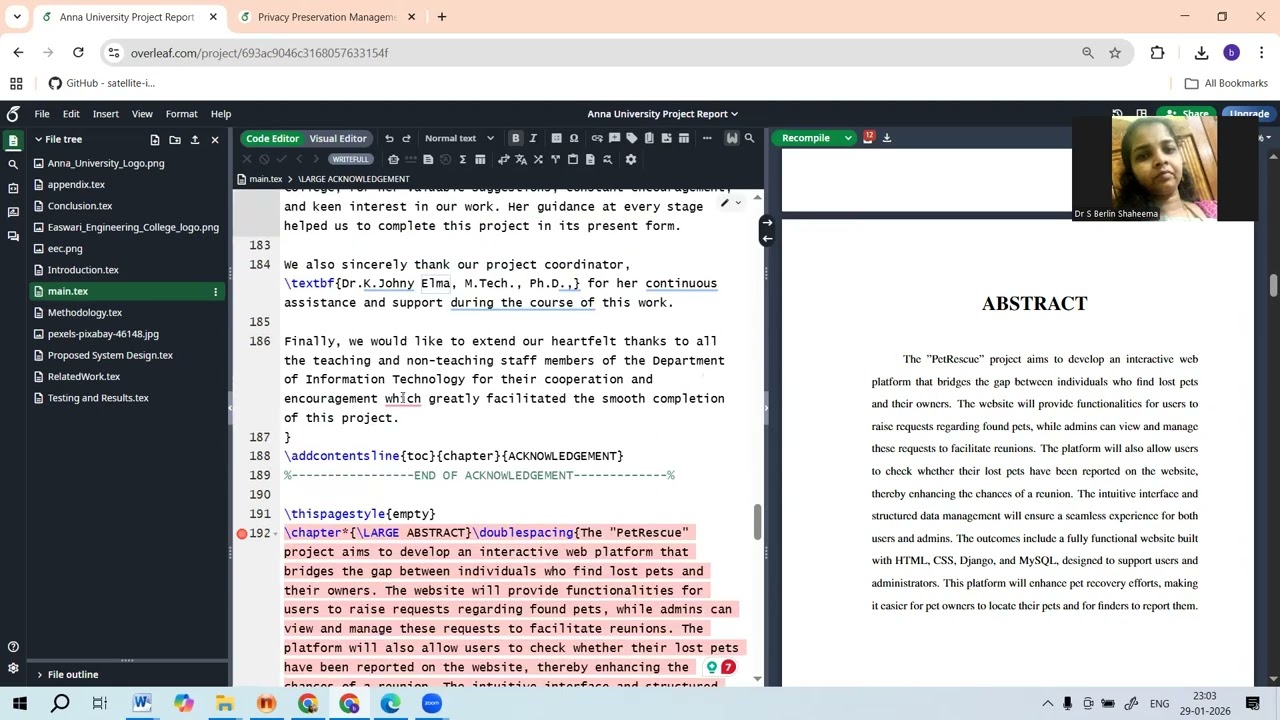Open the Word app in taskbar
This screenshot has width=1280, height=720.
click(142, 704)
